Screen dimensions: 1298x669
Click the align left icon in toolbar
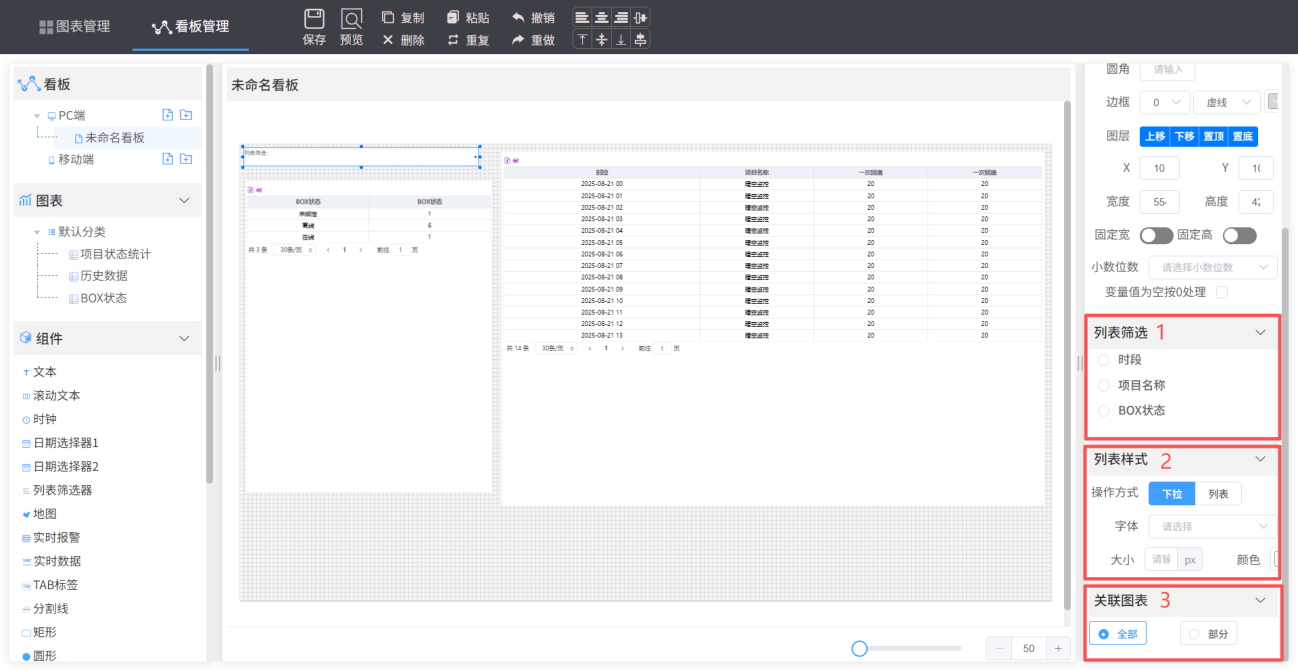click(582, 17)
